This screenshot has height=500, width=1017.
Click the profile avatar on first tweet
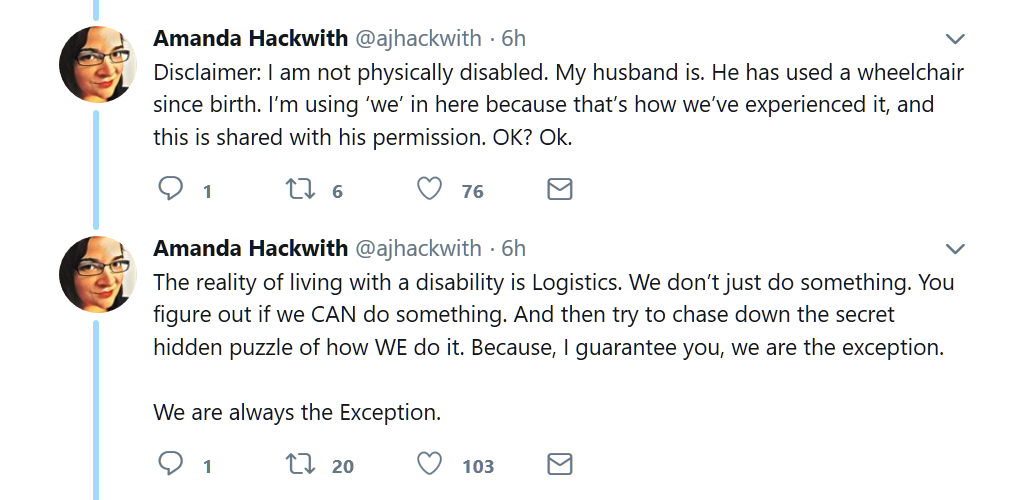click(99, 63)
